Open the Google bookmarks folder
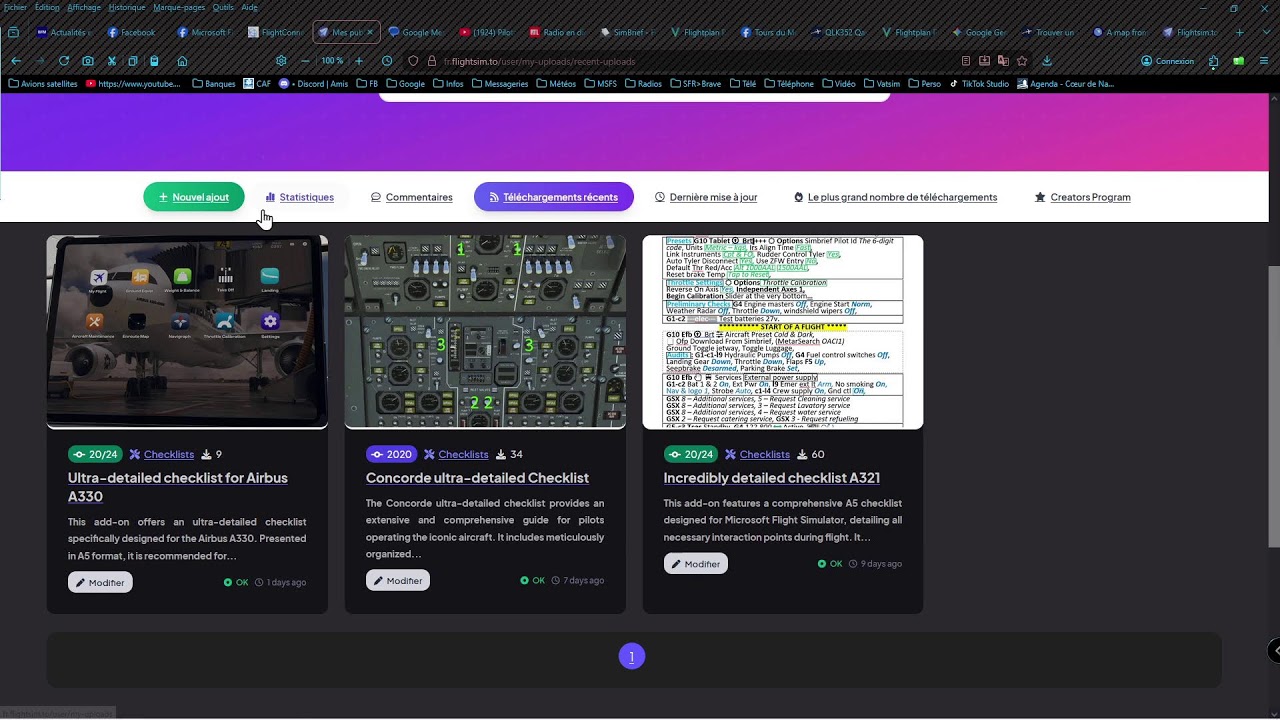Screen dimensions: 1280x720 [x=406, y=84]
